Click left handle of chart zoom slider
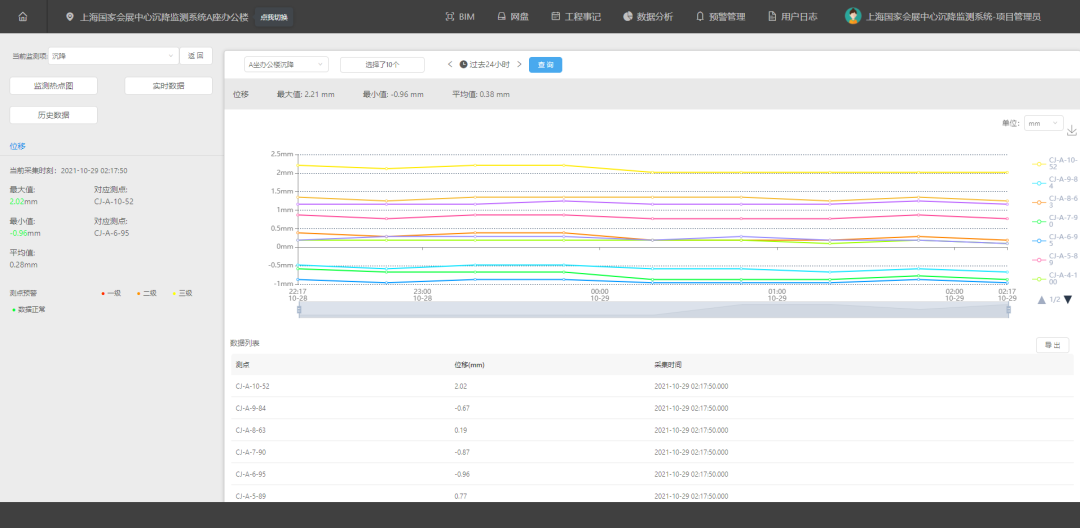 coord(299,310)
